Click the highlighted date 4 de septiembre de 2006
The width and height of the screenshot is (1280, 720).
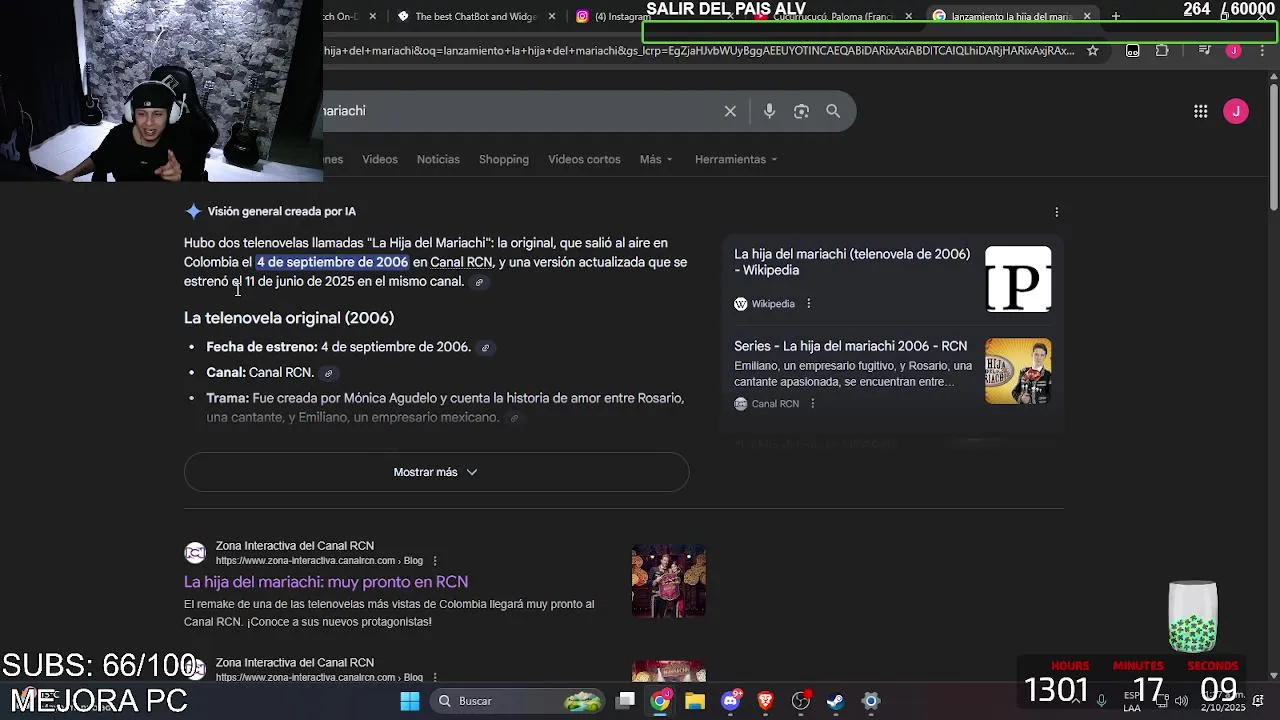pos(332,262)
